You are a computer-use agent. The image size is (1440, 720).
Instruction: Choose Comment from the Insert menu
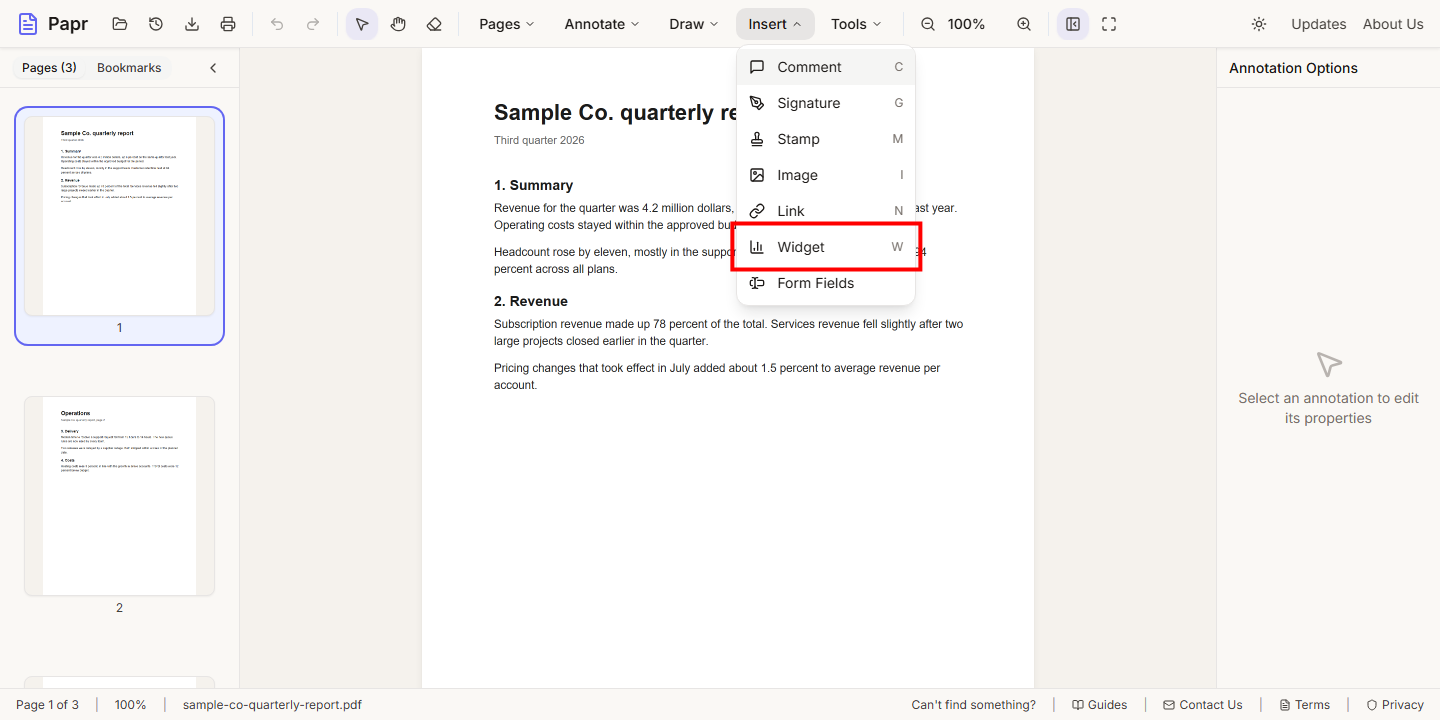[826, 67]
